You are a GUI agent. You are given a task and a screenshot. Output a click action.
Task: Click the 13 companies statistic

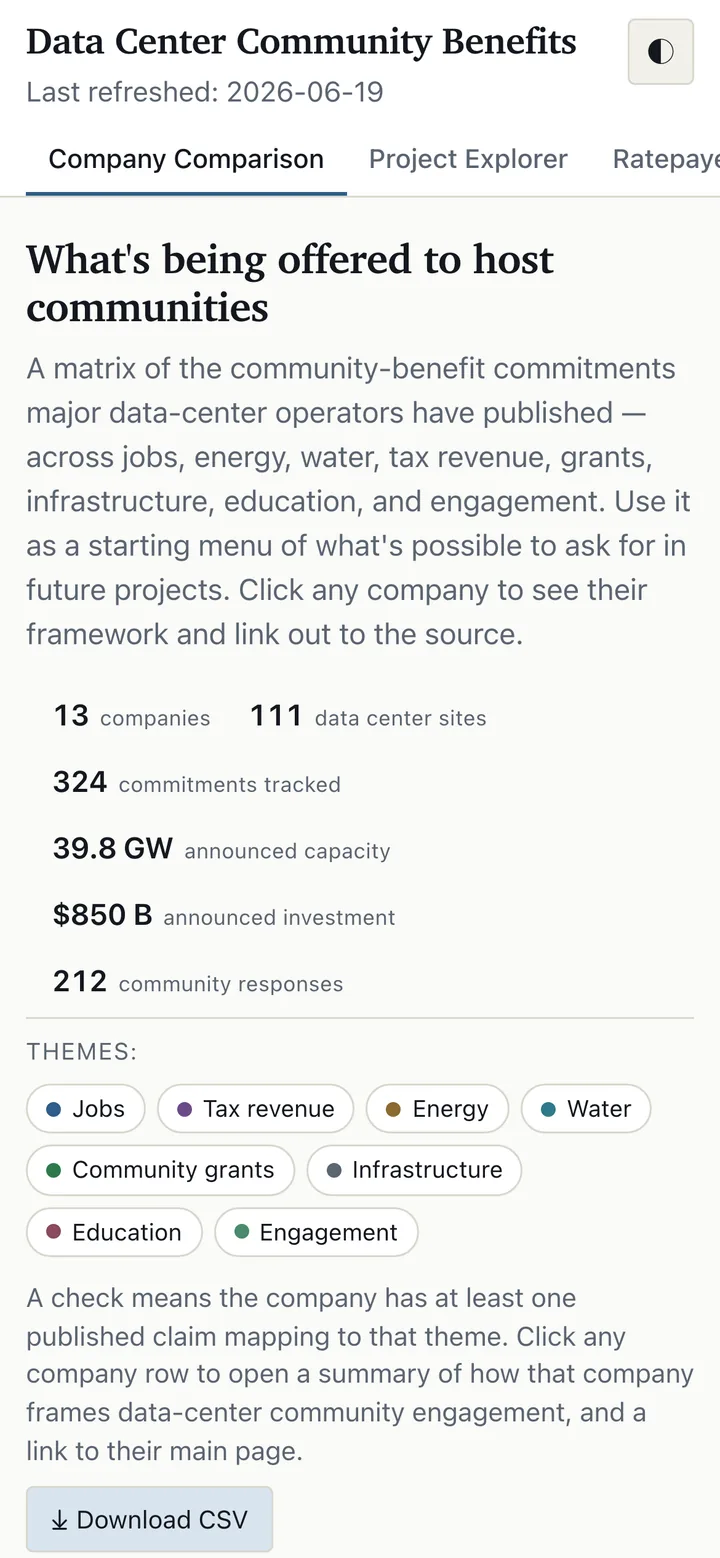(132, 716)
